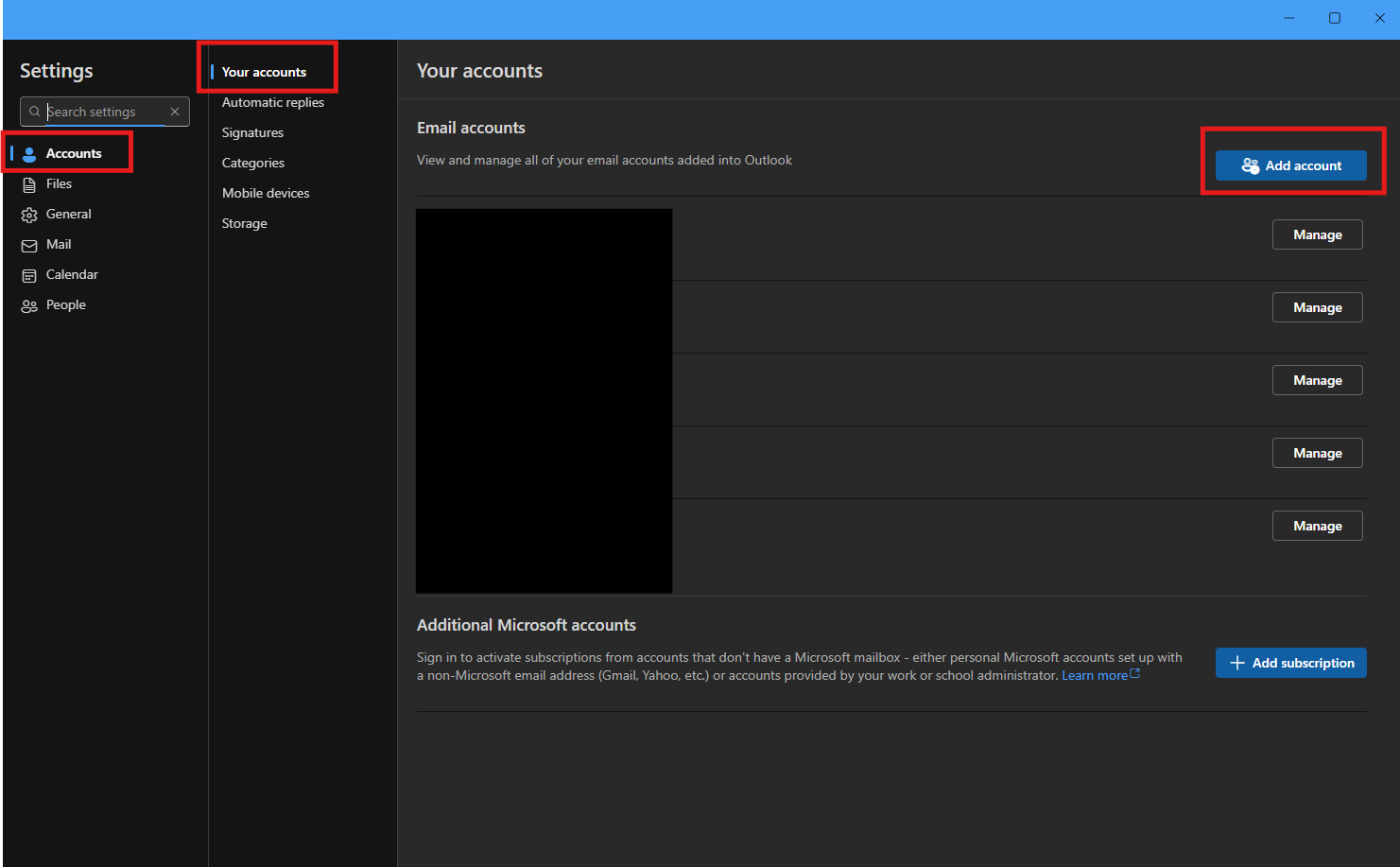Click the General gear icon
Image resolution: width=1400 pixels, height=867 pixels.
[29, 215]
